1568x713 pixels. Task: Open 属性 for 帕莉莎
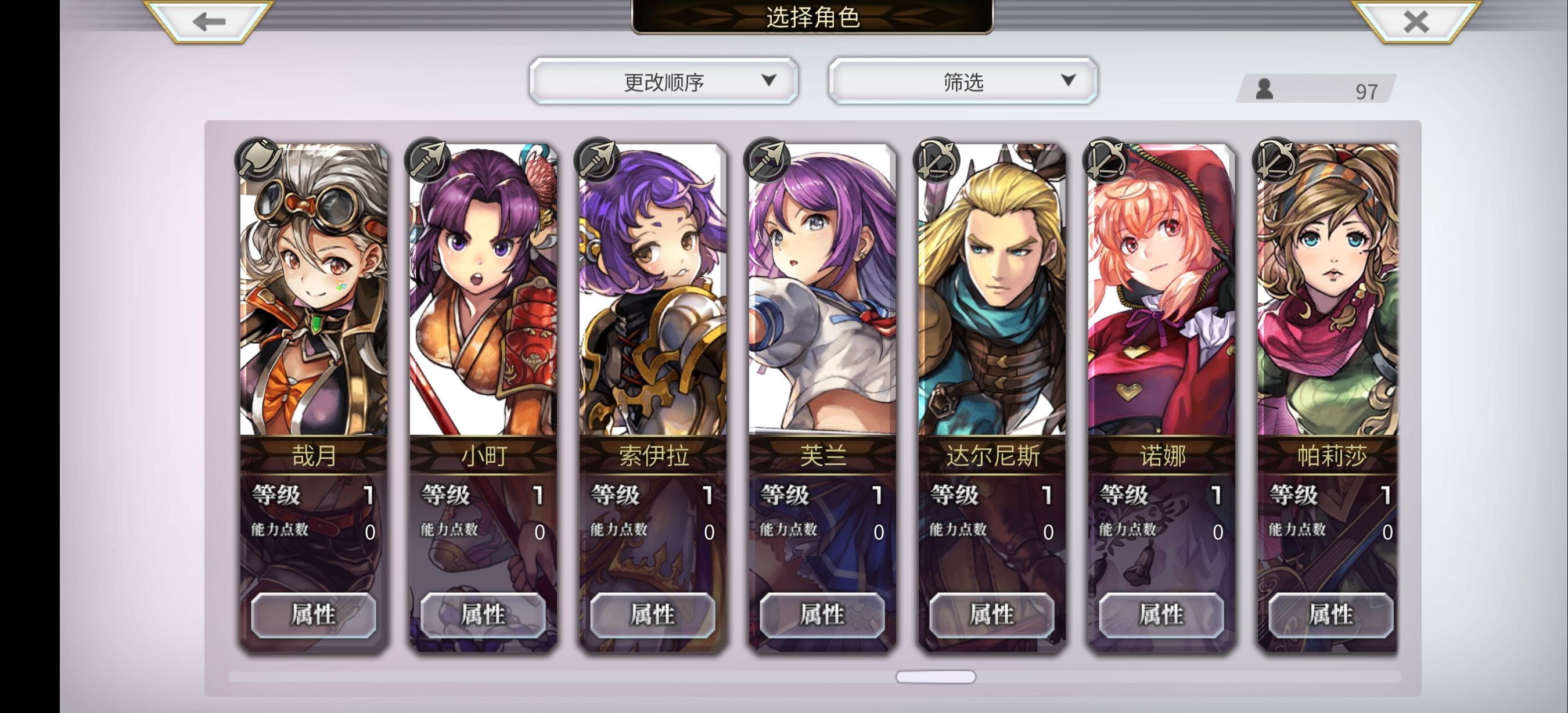click(1331, 614)
